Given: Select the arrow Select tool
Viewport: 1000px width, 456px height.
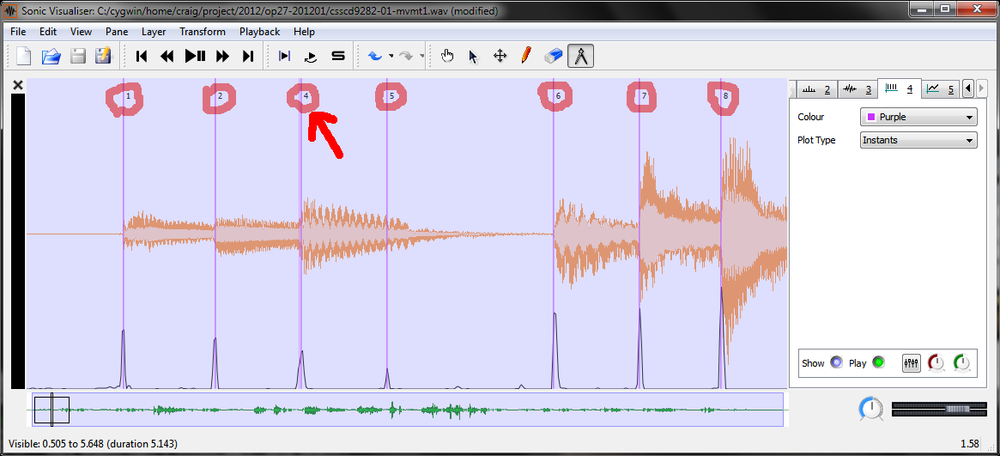Looking at the screenshot, I should (473, 56).
